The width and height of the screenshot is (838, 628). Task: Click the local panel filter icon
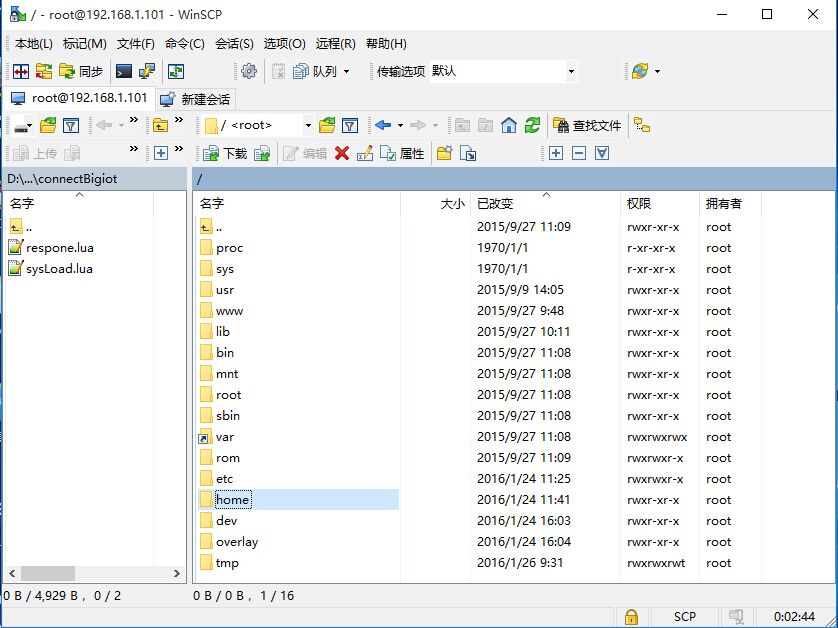(x=71, y=126)
